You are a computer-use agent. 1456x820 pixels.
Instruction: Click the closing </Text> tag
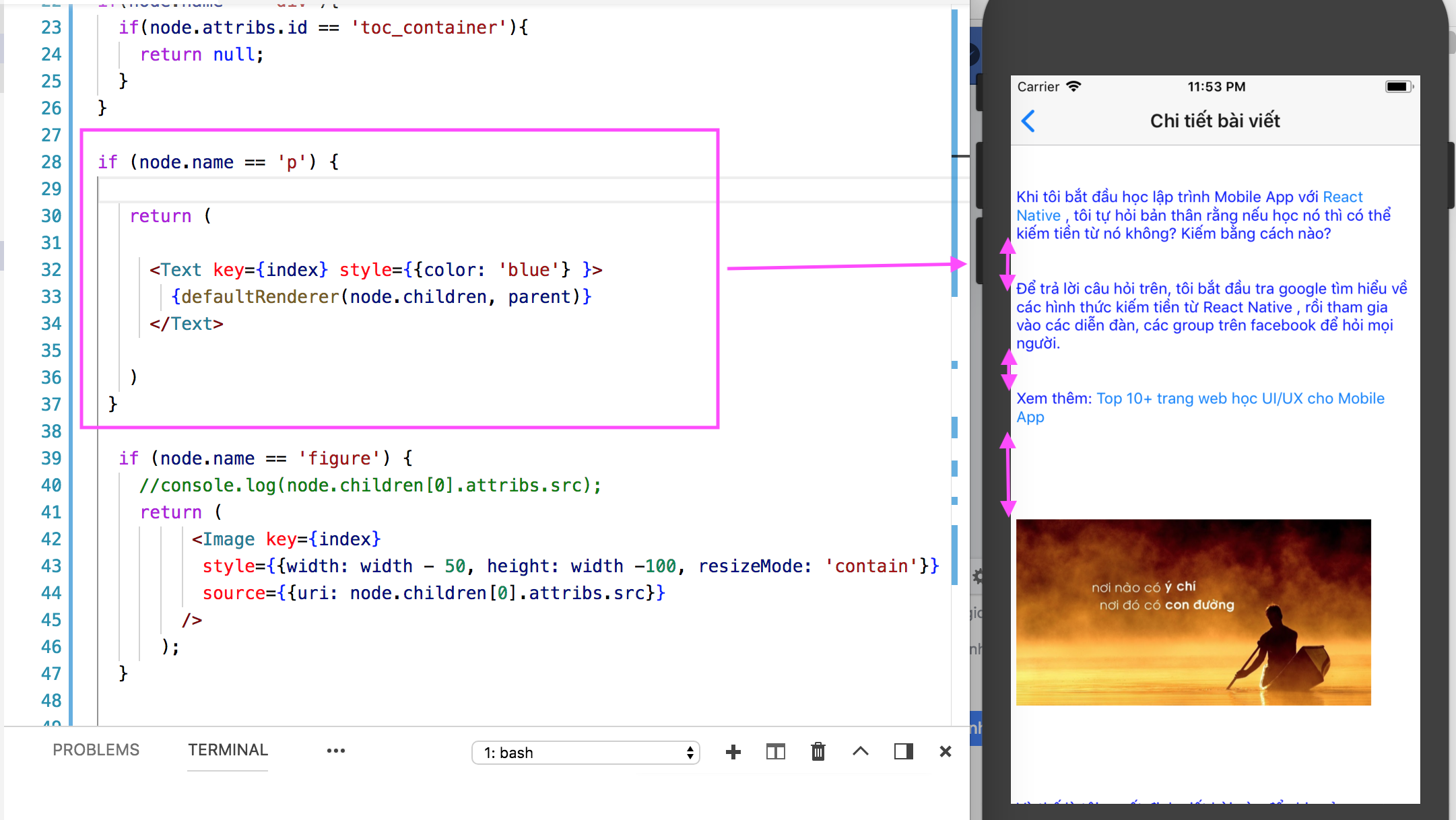(x=187, y=324)
